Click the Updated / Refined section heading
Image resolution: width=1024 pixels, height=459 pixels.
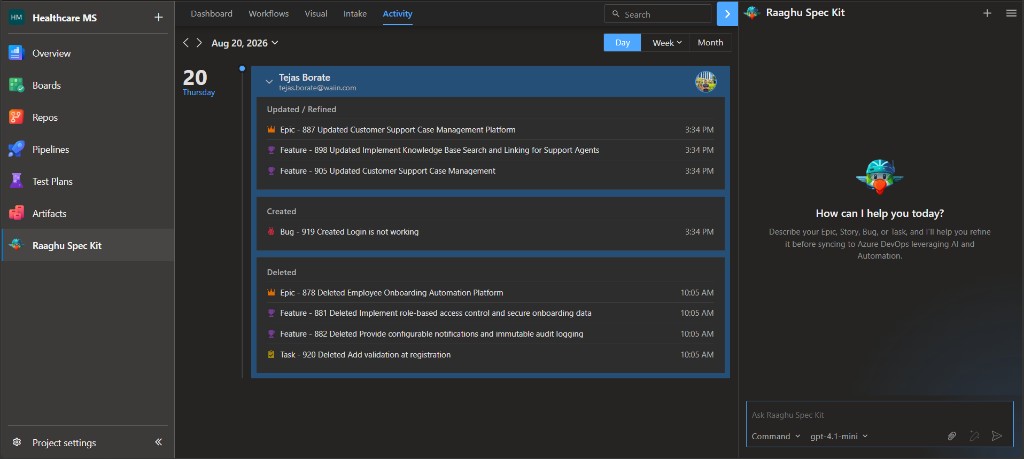(x=302, y=110)
